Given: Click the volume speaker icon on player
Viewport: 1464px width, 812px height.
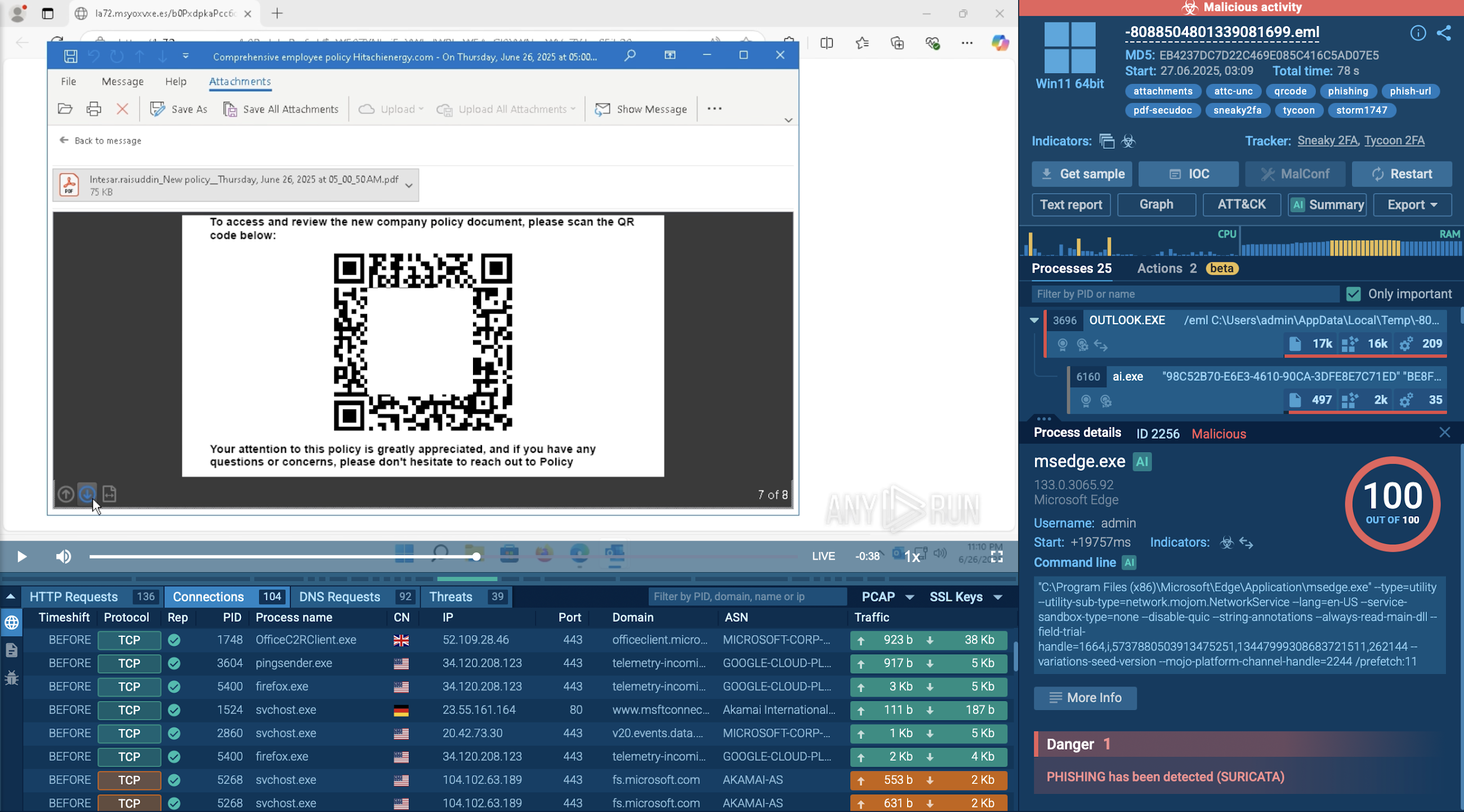Looking at the screenshot, I should (64, 556).
